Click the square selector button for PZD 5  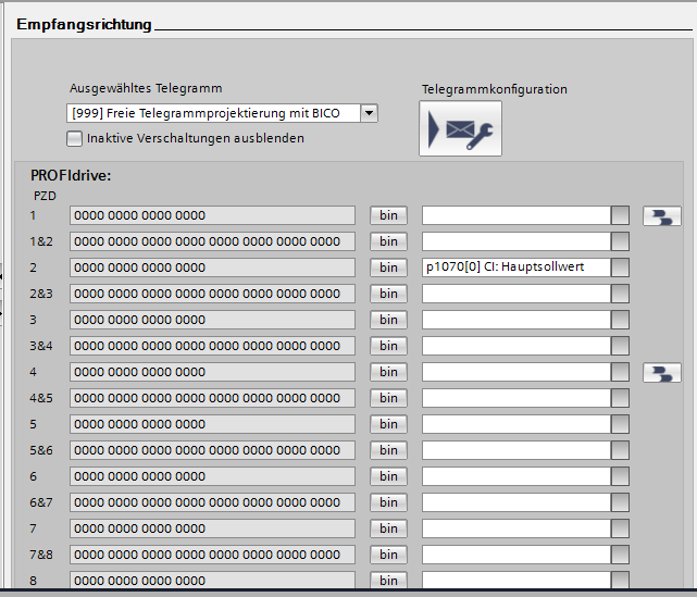click(621, 423)
